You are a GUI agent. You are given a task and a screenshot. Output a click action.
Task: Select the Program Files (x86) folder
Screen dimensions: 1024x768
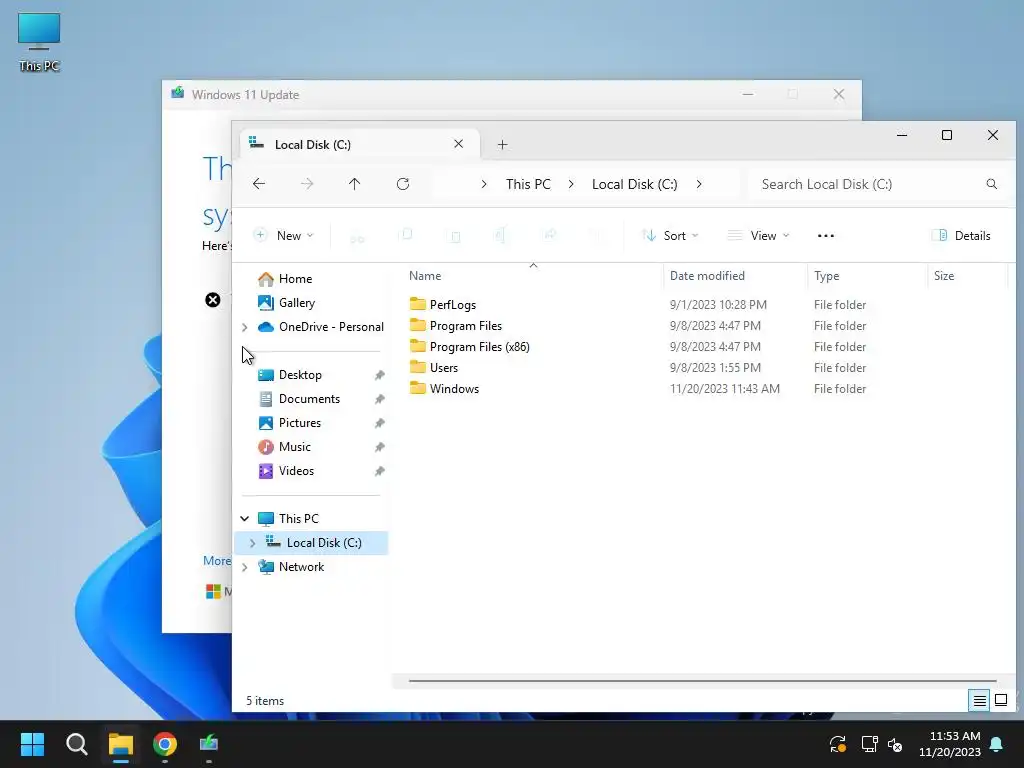[469, 347]
